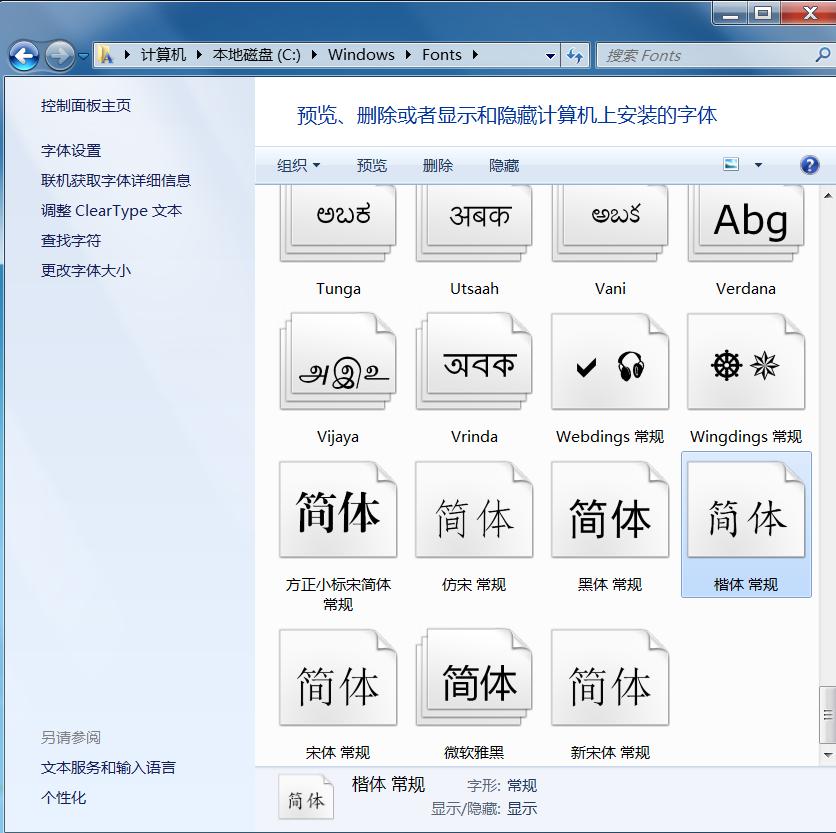
Task: Expand the view options dropdown arrow
Action: tap(758, 165)
